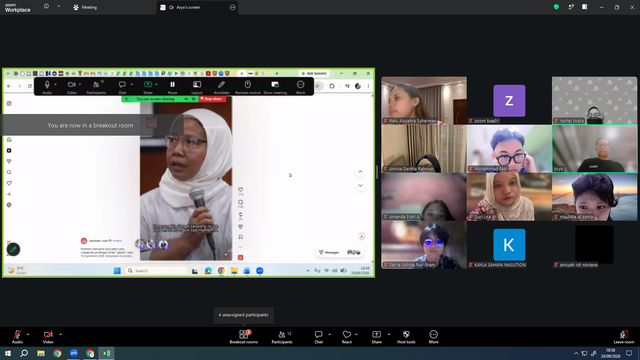Click red Stop share button
Screen dimensions: 640x360
(x=212, y=99)
